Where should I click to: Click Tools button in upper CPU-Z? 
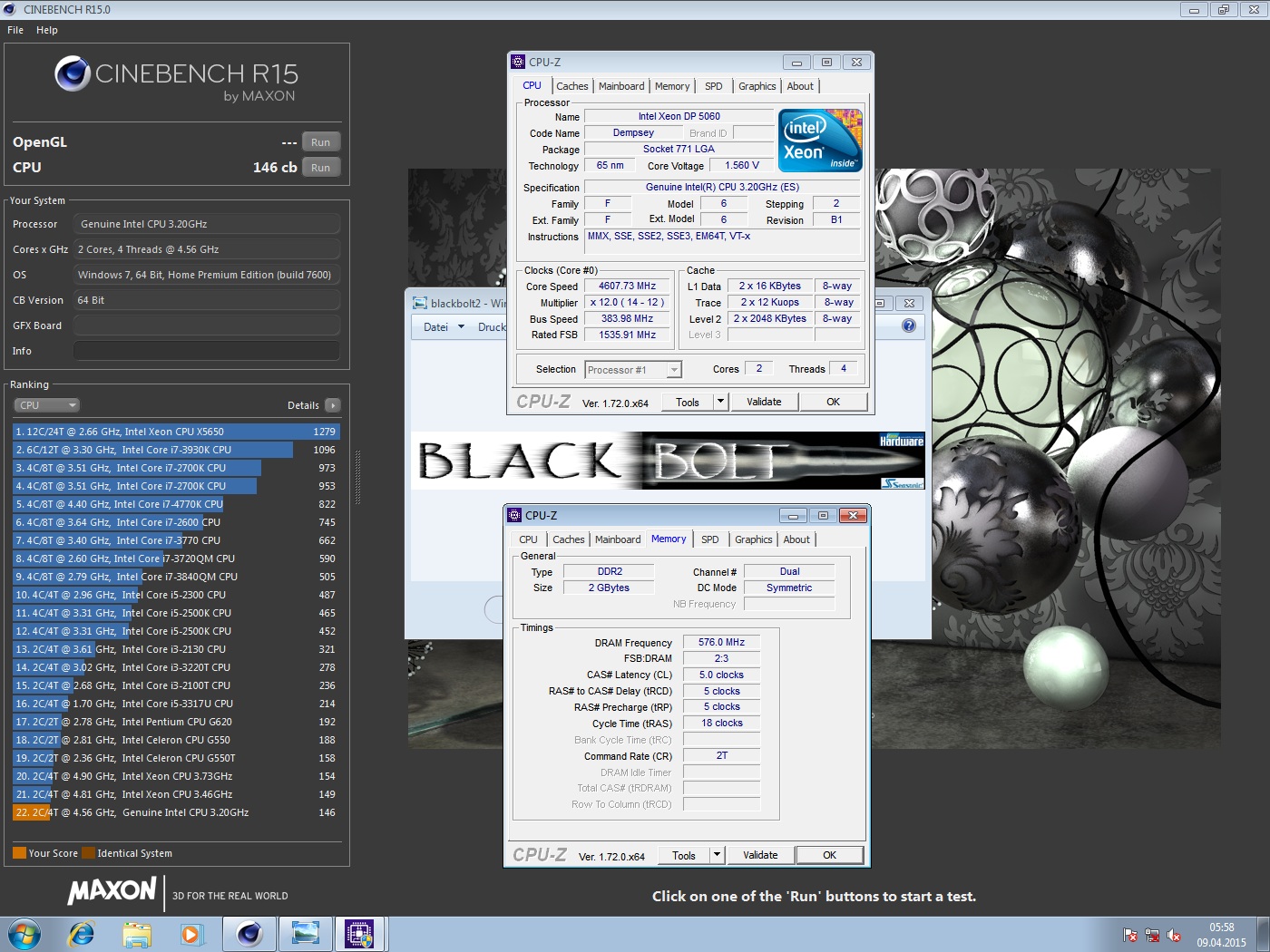coord(688,402)
